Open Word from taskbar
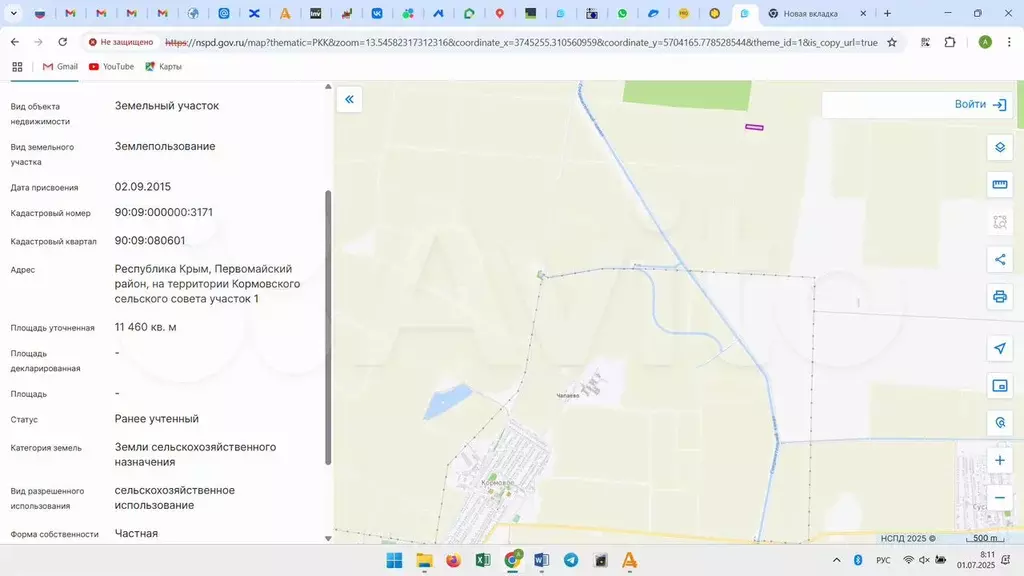Viewport: 1024px width, 576px height. (x=541, y=560)
